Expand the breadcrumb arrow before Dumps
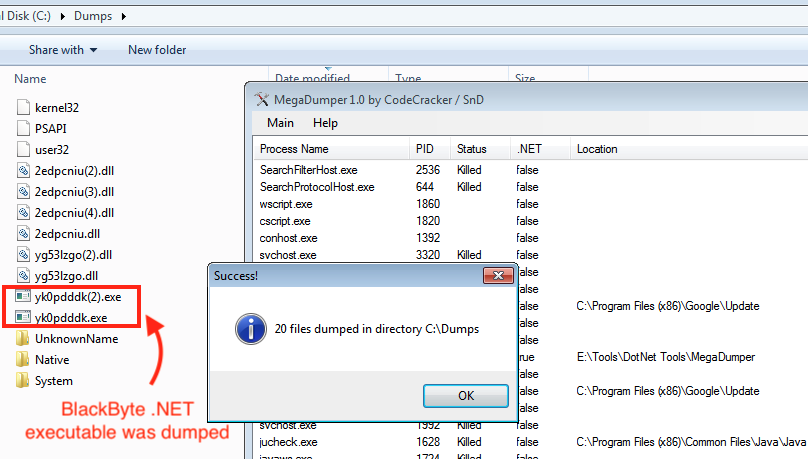The width and height of the screenshot is (808, 459). tap(64, 16)
